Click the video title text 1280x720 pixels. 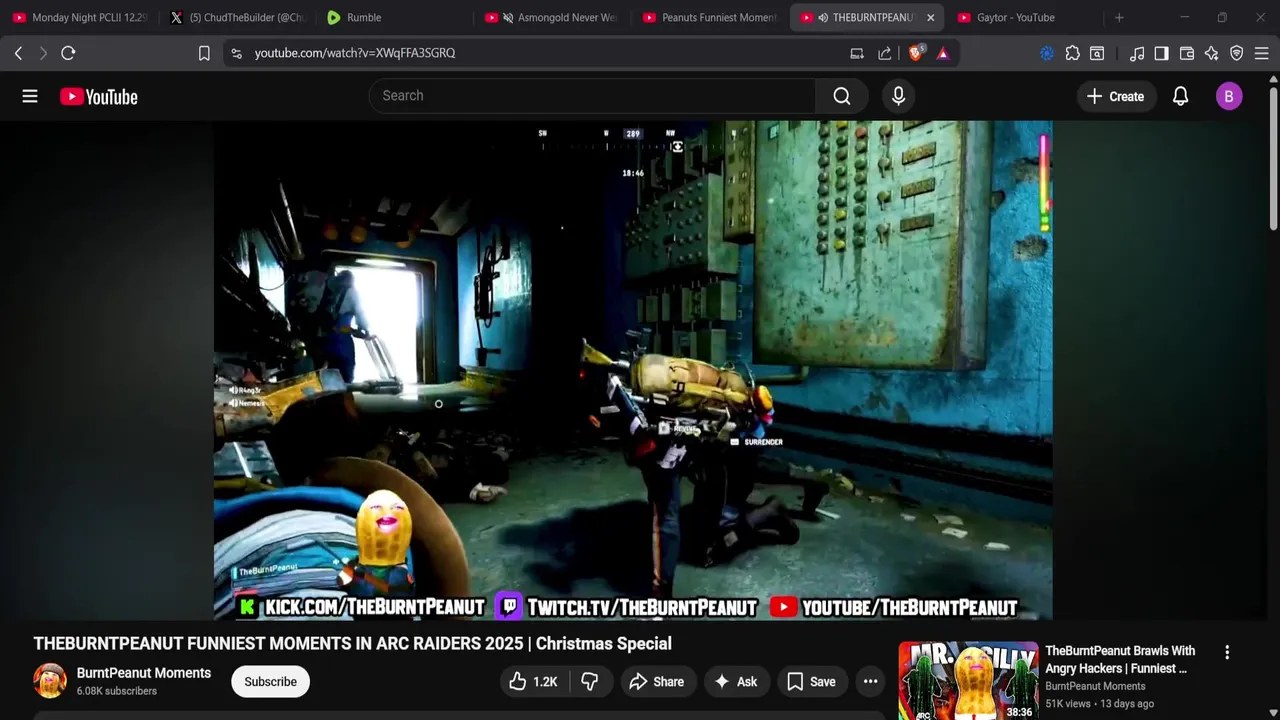352,644
